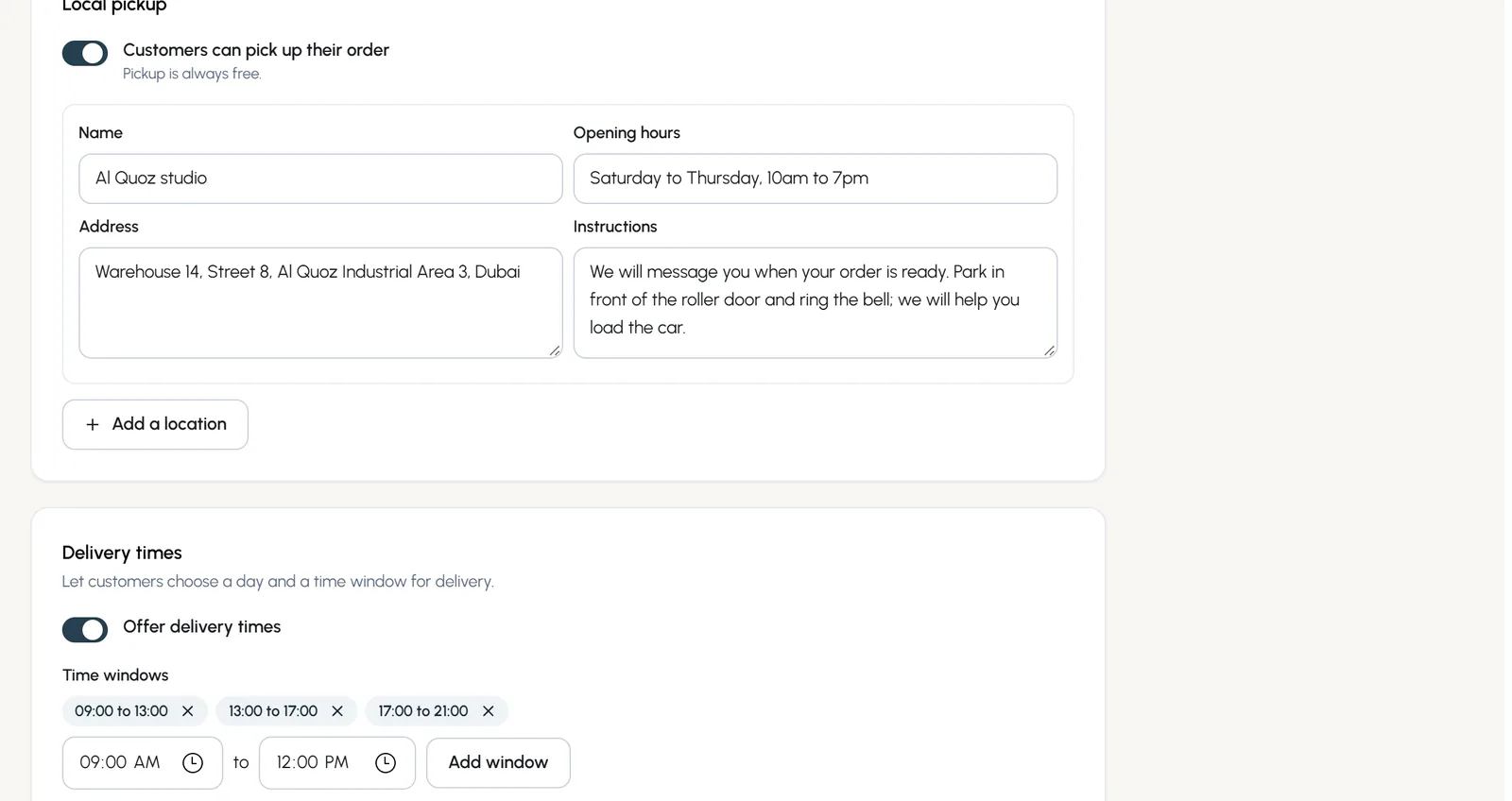Open clock picker for 12:00 PM end time
Viewport: 1512px width, 801px height.
(386, 763)
